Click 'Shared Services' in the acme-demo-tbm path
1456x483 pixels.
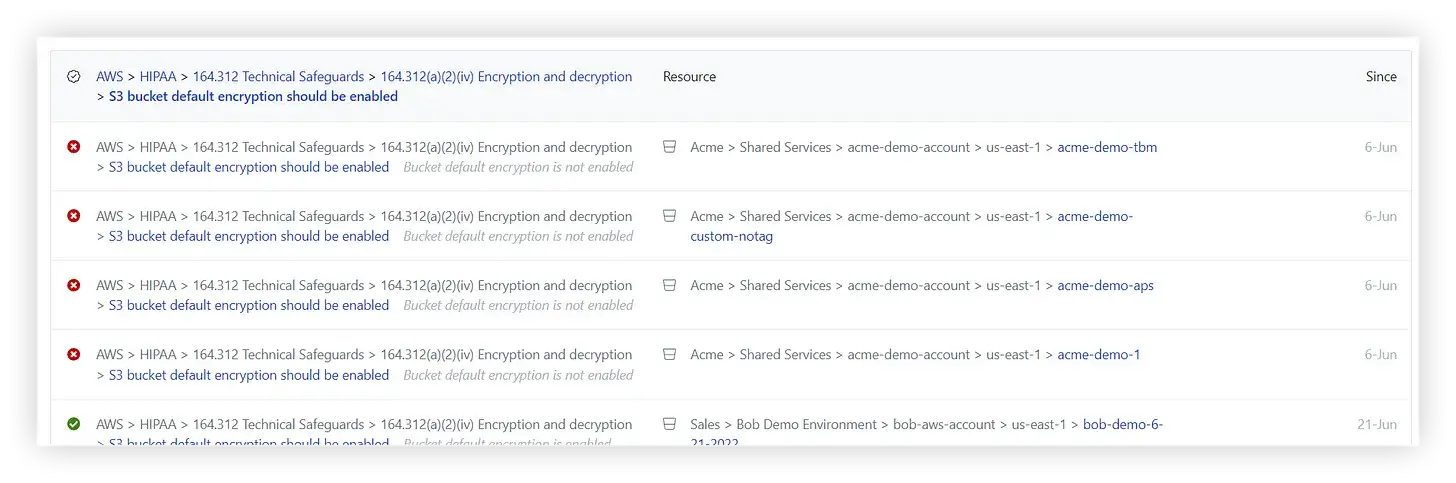tap(785, 147)
